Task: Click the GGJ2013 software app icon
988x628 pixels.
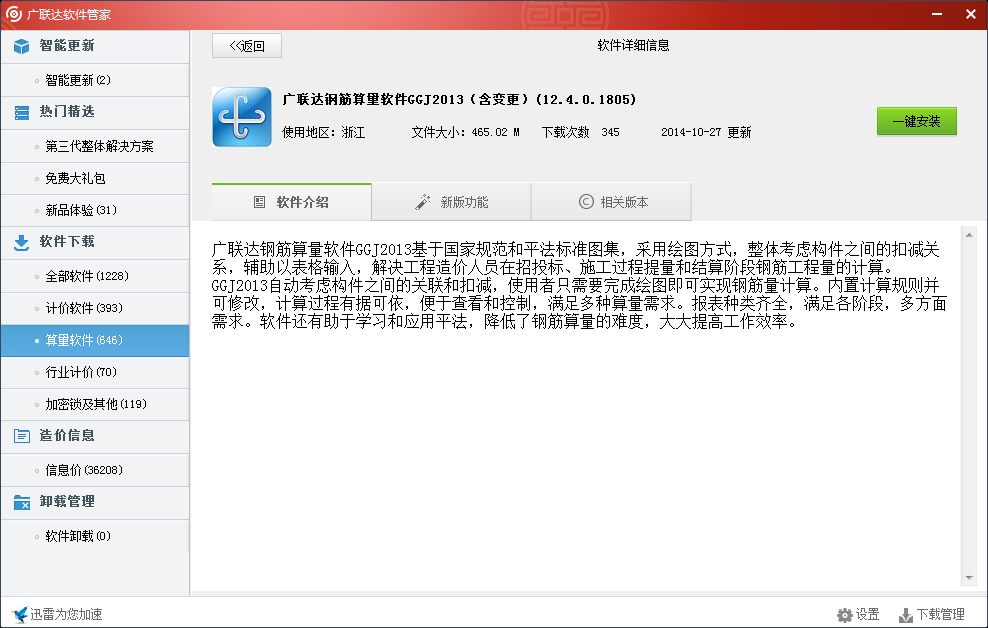Action: point(242,117)
